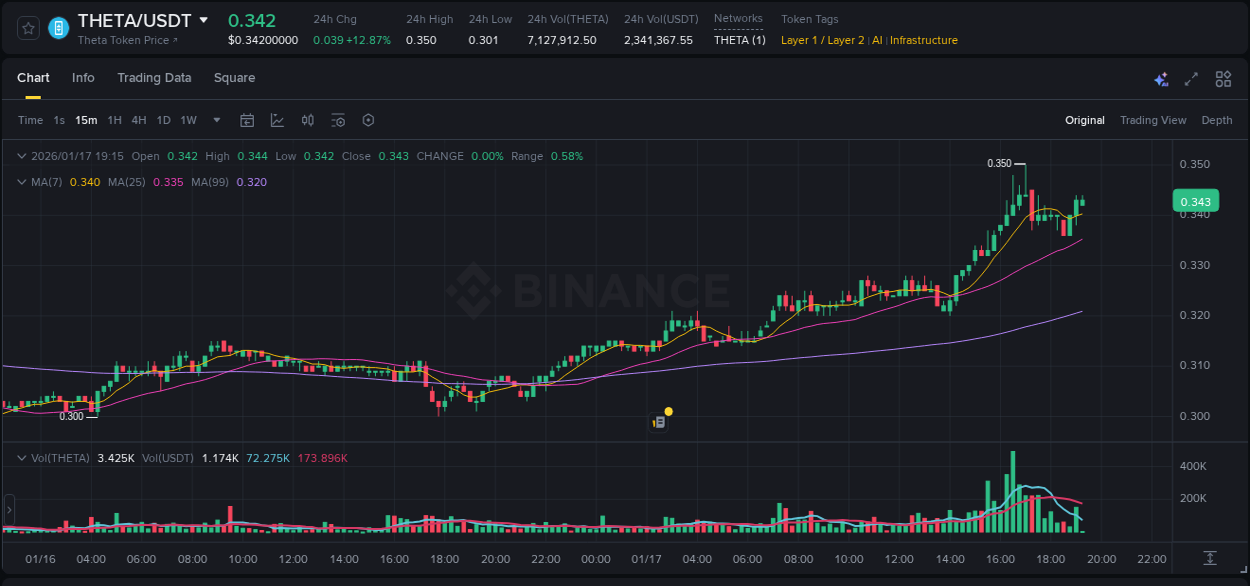Open the THETA/USDT pair selector dropdown
Viewport: 1250px width, 586px height.
(205, 20)
